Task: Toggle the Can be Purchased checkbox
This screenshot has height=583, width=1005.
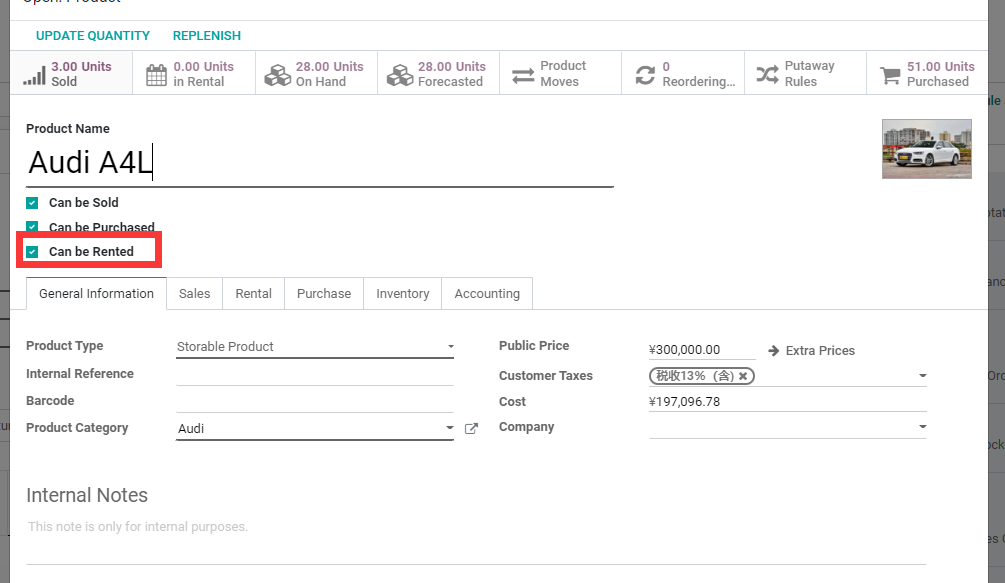Action: pyautogui.click(x=32, y=227)
